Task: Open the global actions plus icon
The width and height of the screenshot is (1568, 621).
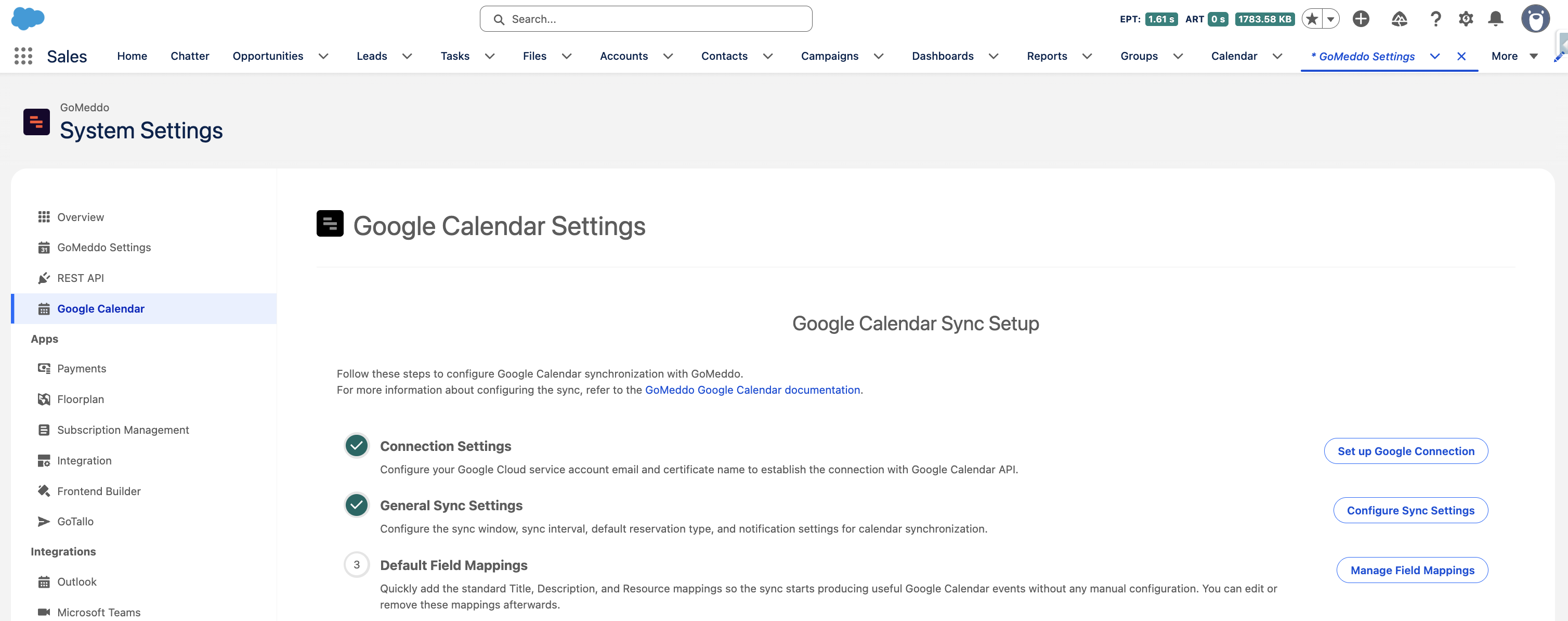Action: point(1361,19)
